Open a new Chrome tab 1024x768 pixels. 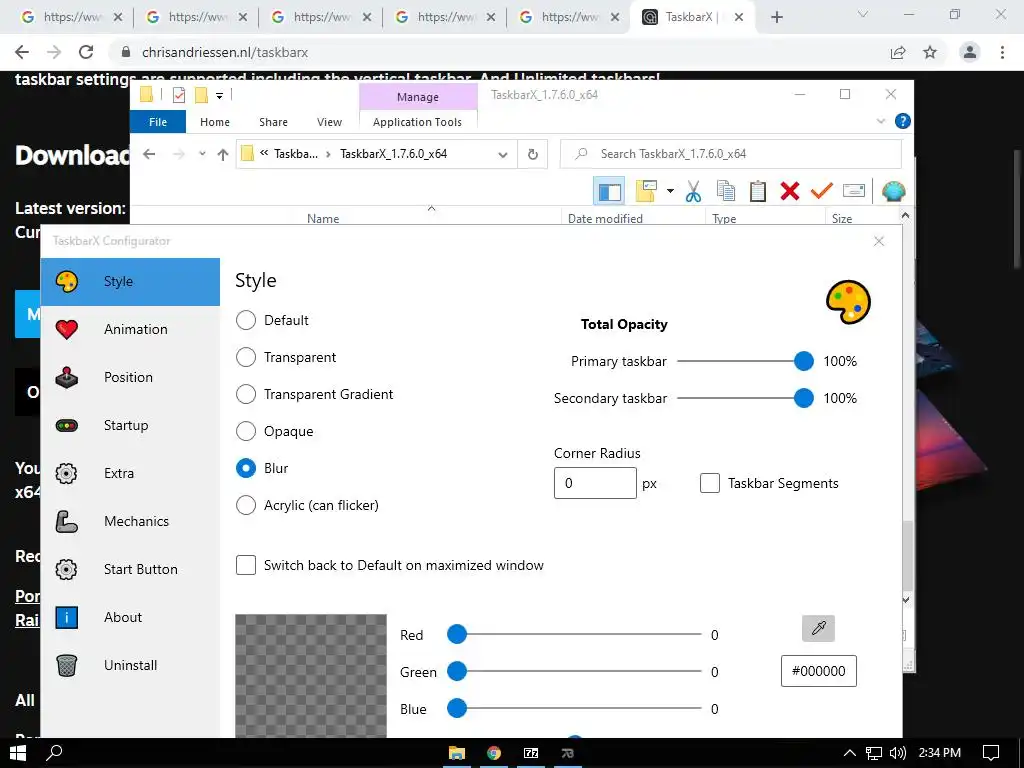[x=776, y=18]
